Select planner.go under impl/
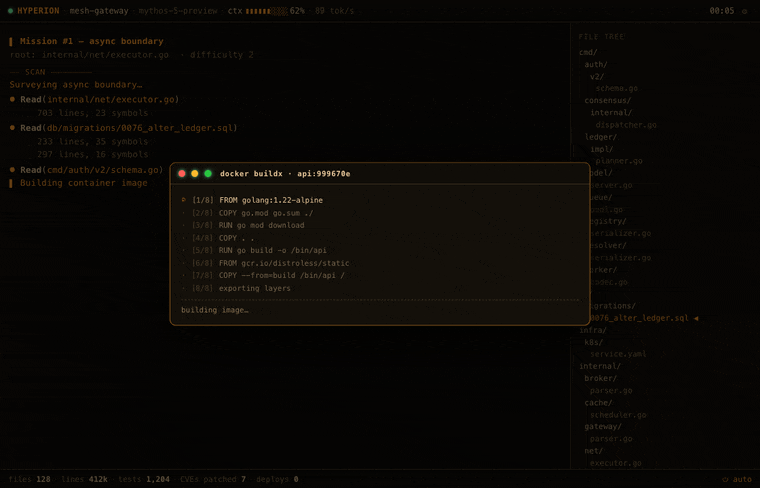The height and width of the screenshot is (488, 760). (x=619, y=161)
